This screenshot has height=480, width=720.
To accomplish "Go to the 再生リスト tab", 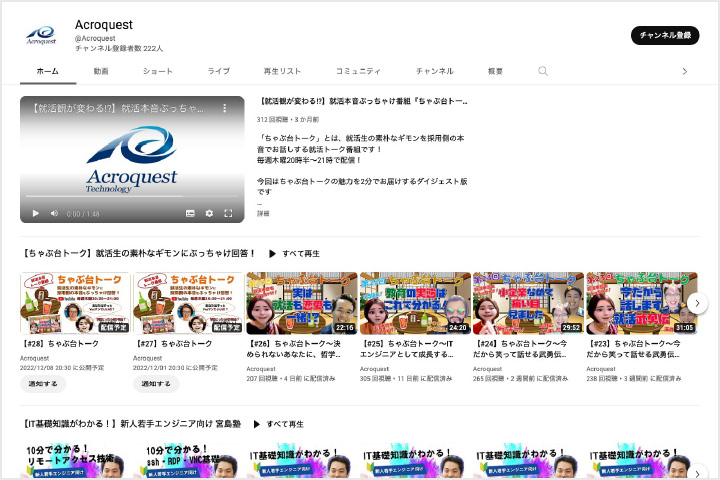I will click(x=282, y=71).
